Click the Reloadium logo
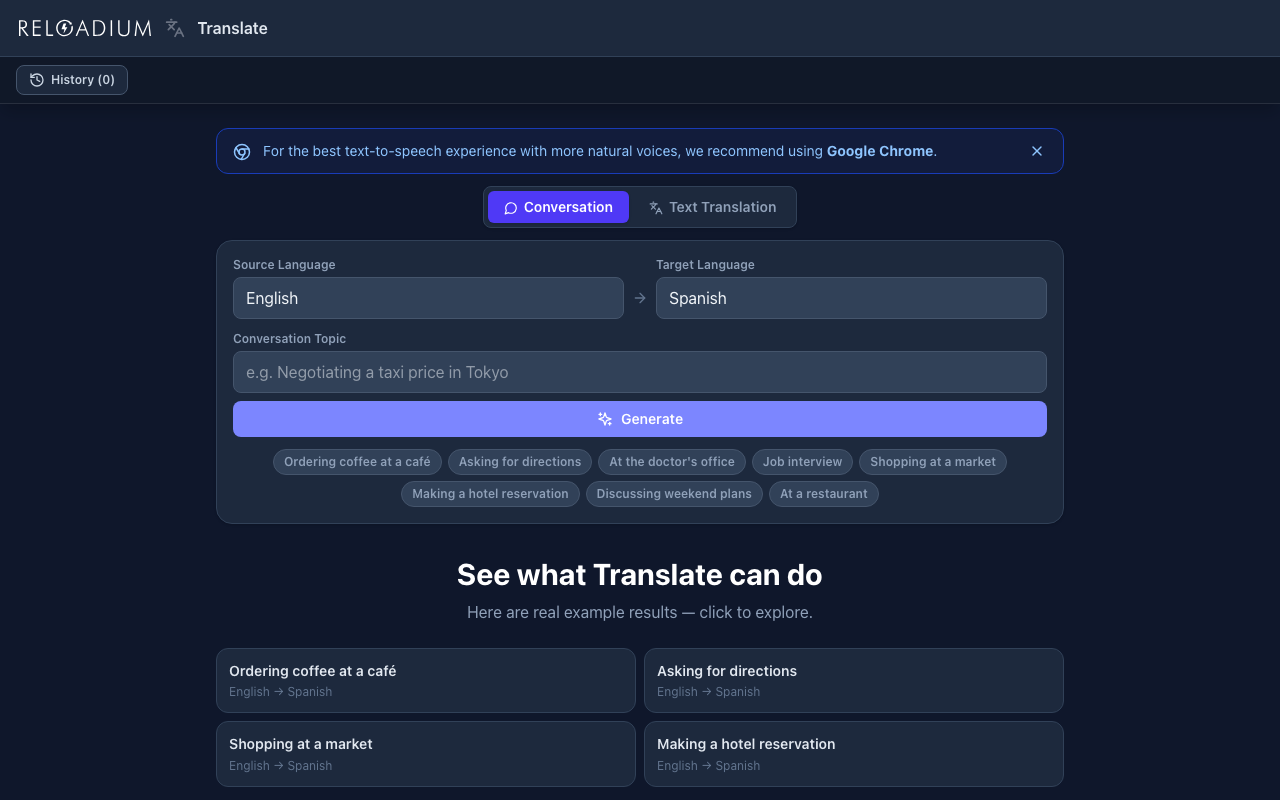The height and width of the screenshot is (800, 1280). click(x=85, y=28)
